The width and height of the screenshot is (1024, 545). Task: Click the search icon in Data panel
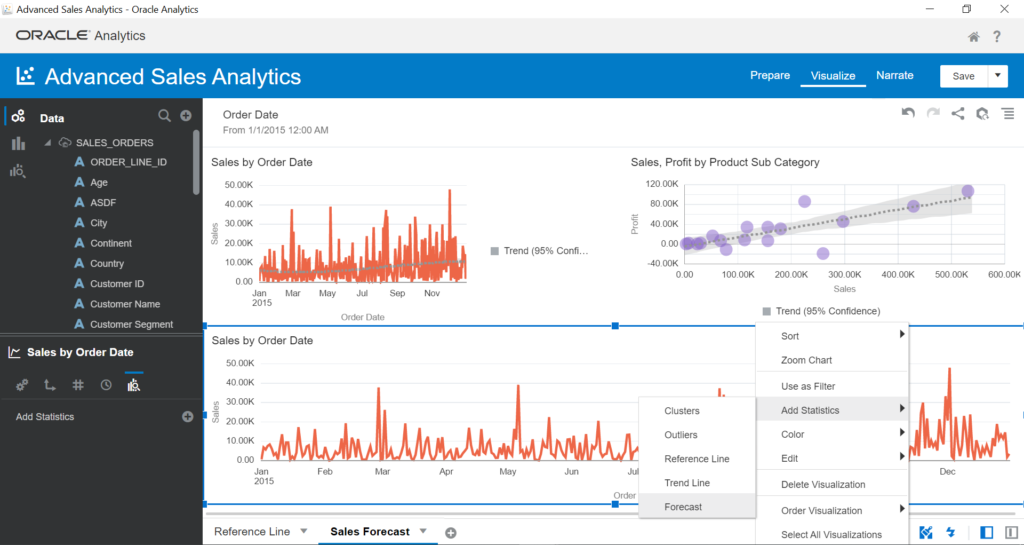click(164, 116)
